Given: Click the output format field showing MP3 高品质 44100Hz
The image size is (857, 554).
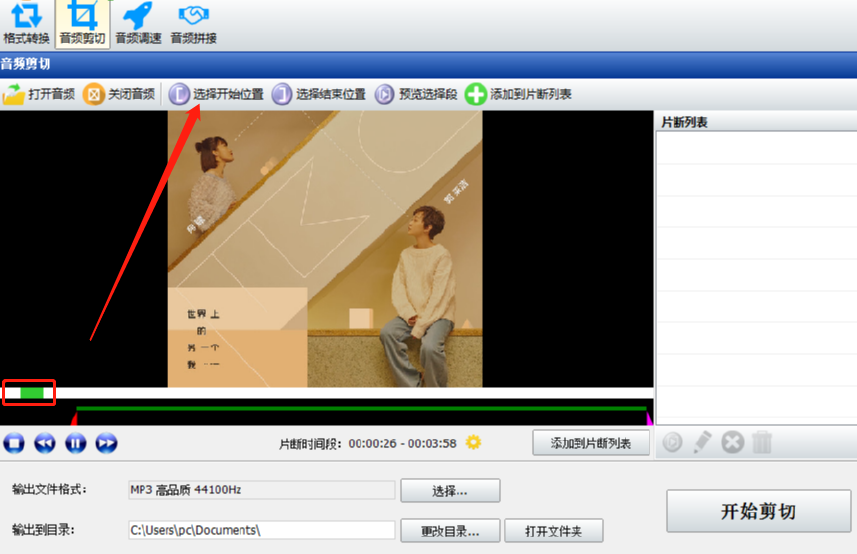Looking at the screenshot, I should [261, 490].
